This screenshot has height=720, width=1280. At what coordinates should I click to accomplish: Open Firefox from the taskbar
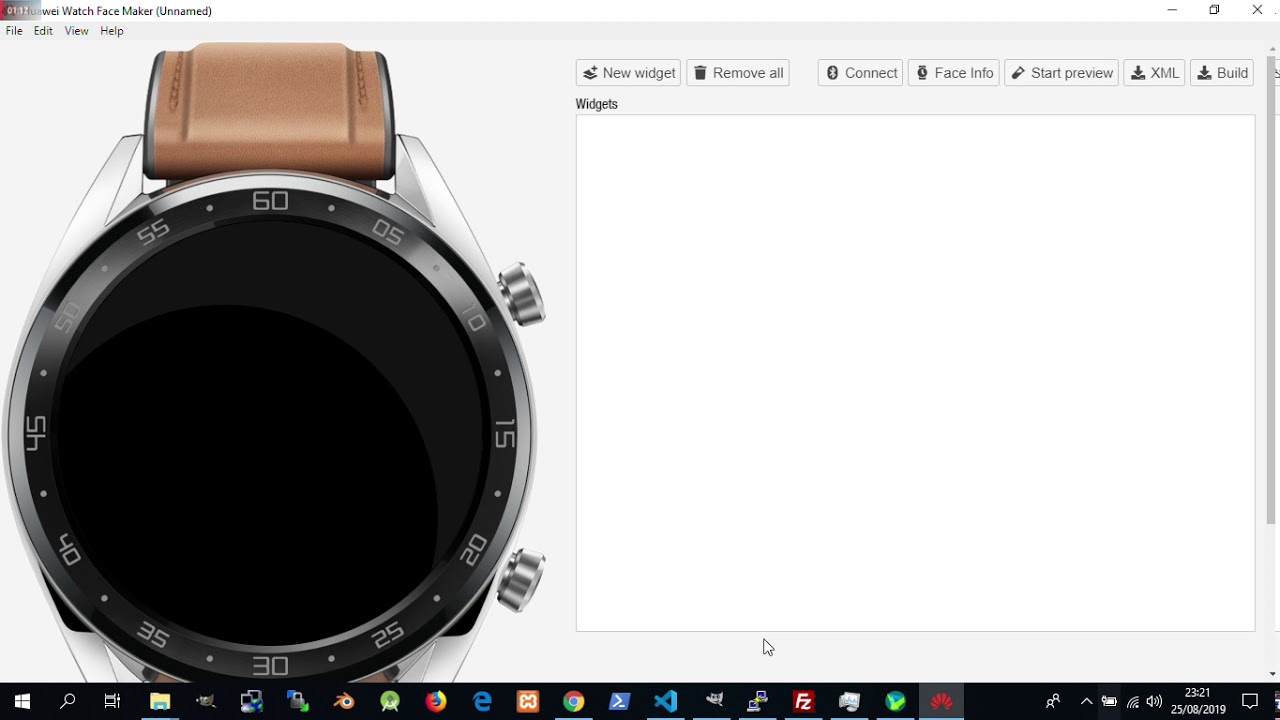pyautogui.click(x=436, y=701)
